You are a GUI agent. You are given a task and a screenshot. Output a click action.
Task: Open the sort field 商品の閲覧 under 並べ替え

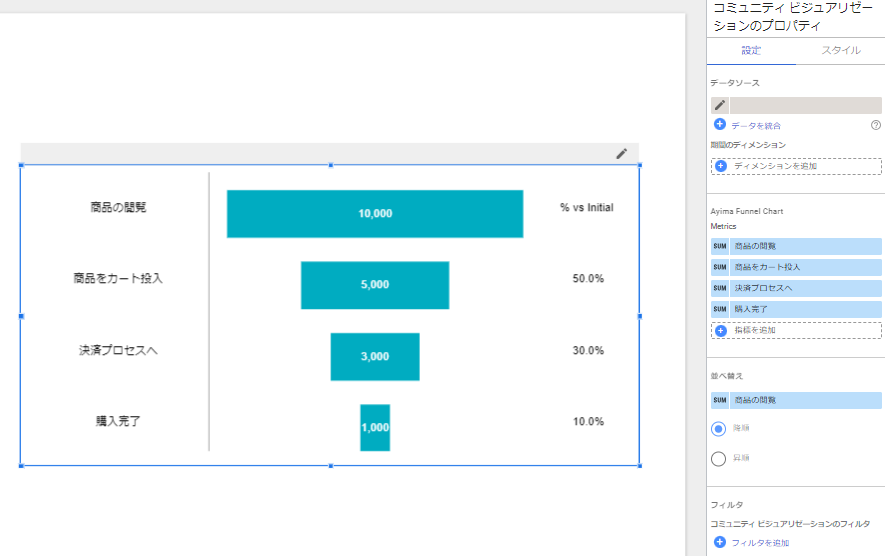(805, 400)
